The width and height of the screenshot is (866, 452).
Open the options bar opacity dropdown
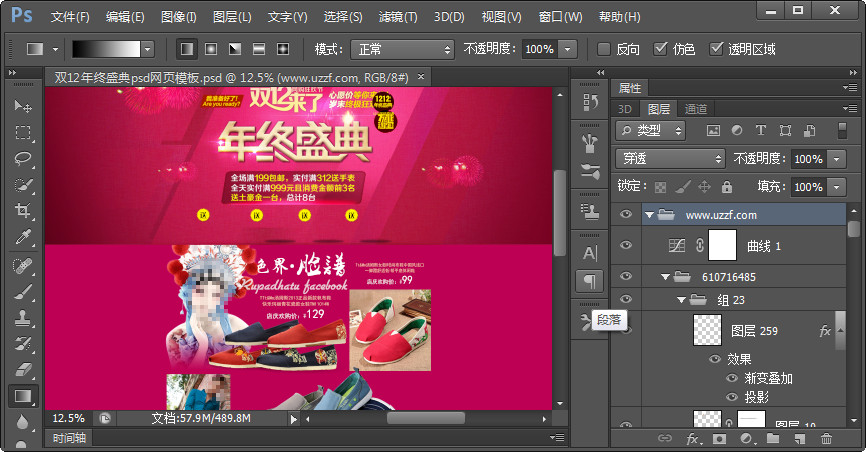[568, 49]
